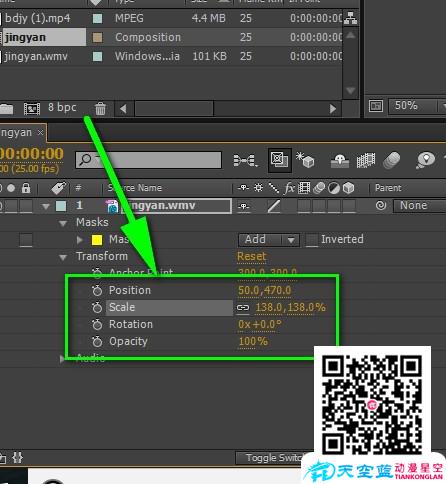Open the composition mini-flowchart icon

(x=245, y=160)
